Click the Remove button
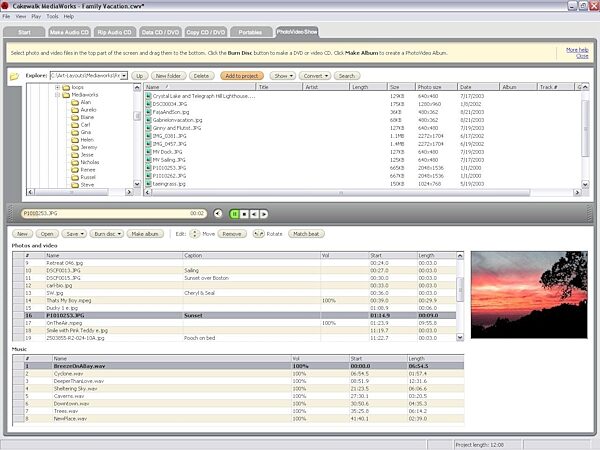The width and height of the screenshot is (600, 450). tap(232, 234)
